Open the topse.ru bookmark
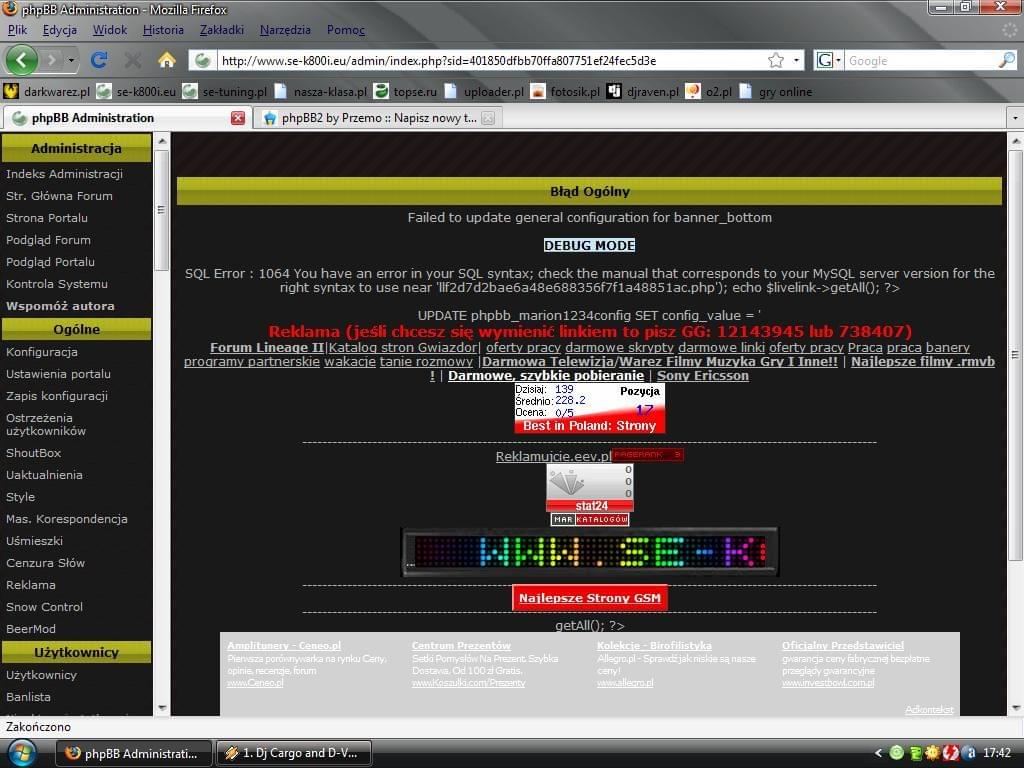The width and height of the screenshot is (1024, 768). point(405,91)
